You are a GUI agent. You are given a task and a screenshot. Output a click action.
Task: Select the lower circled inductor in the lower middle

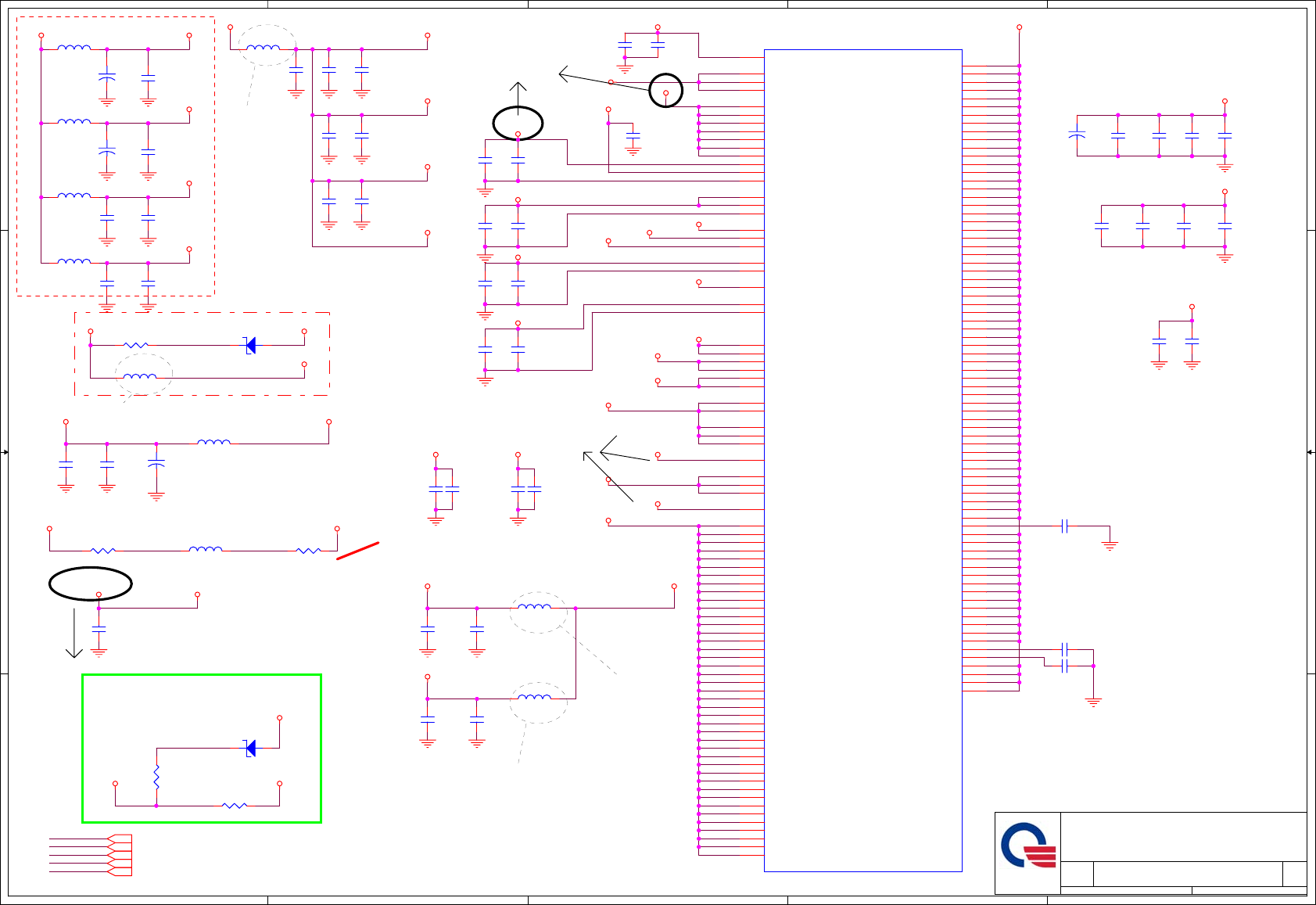tap(534, 697)
